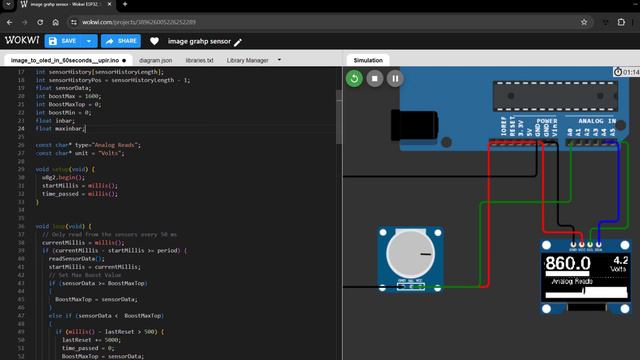Open the libraries.txt tab

[200, 60]
